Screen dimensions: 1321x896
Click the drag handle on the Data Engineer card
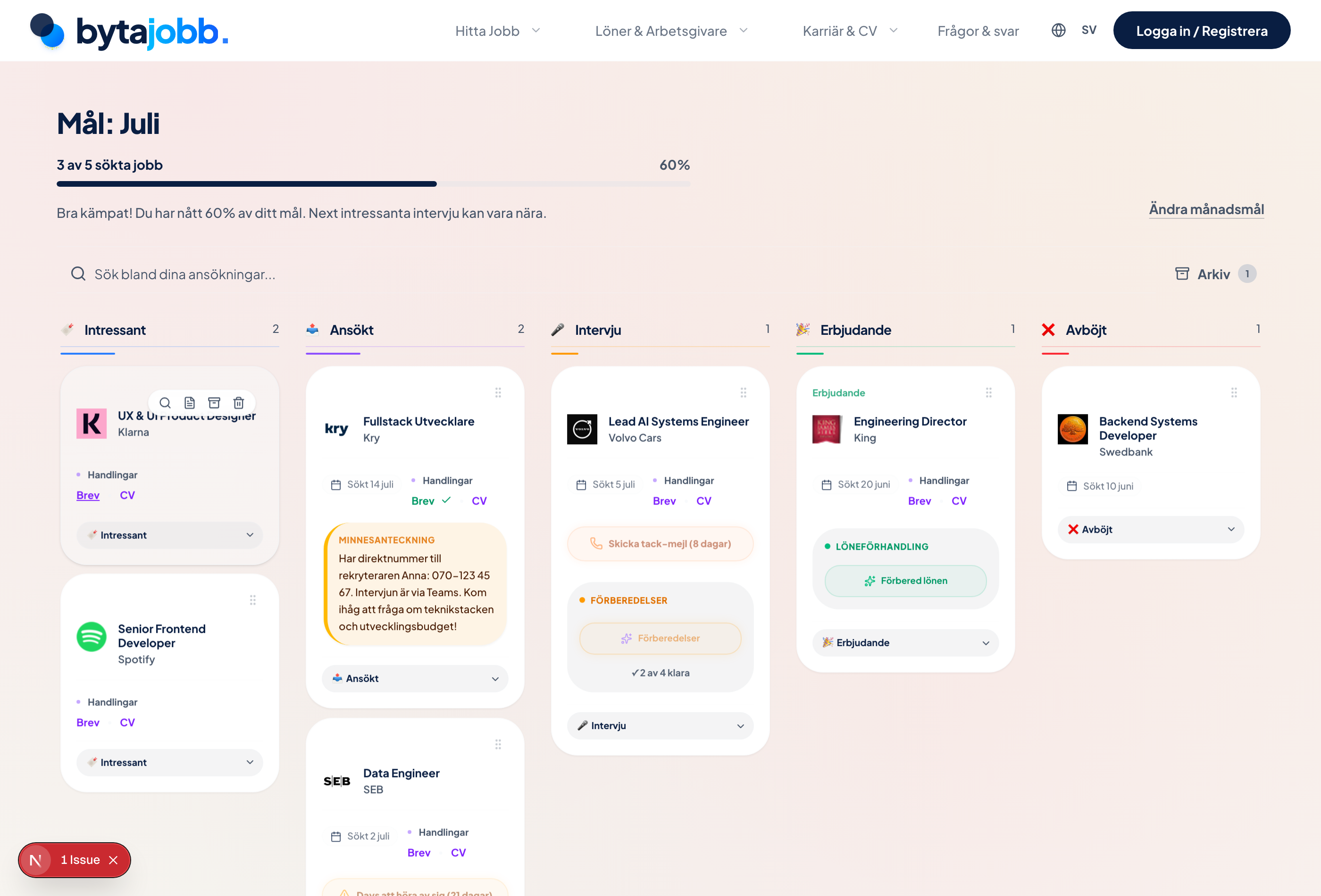tap(498, 744)
